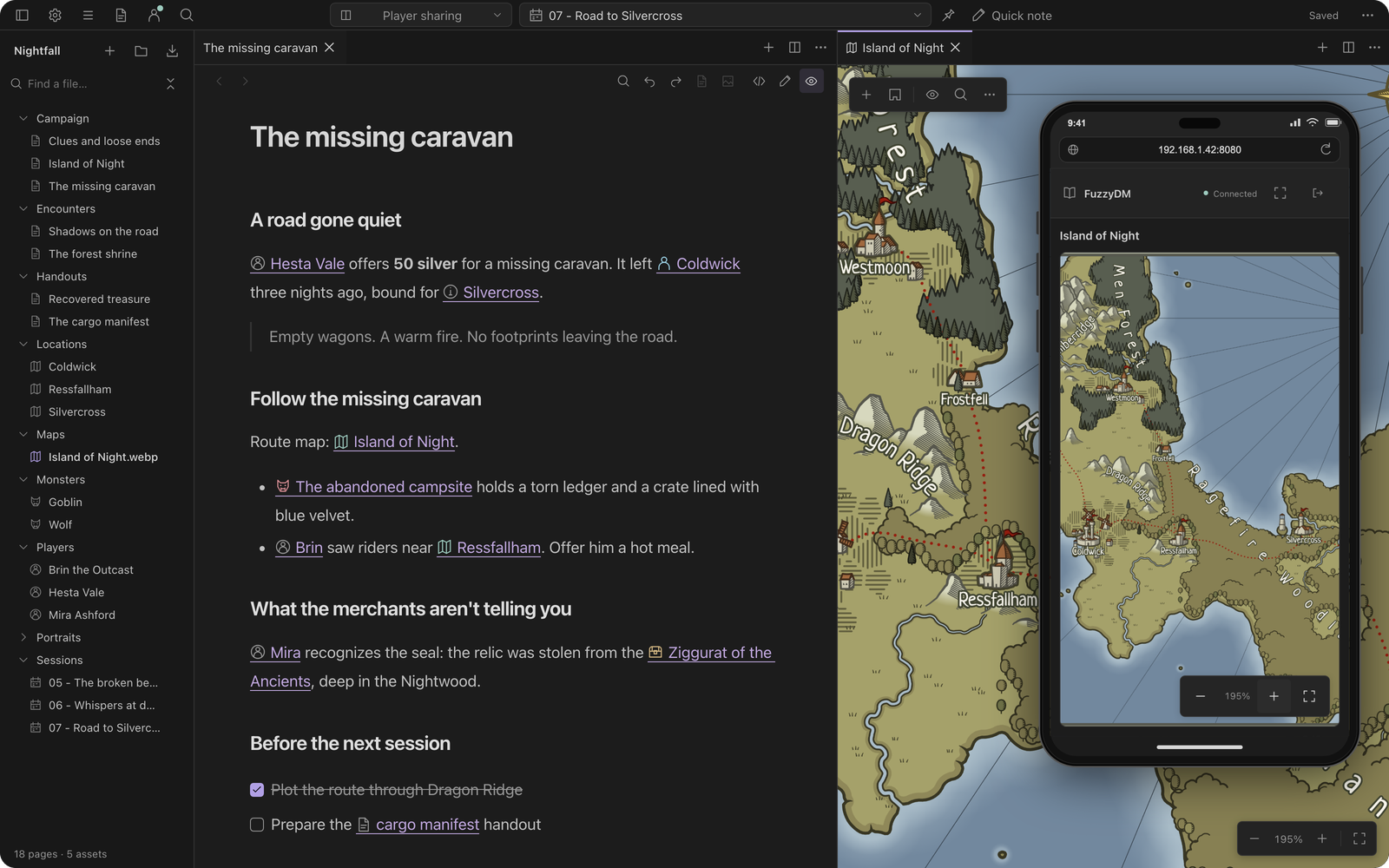Open the '07 - Road to Silvercross' session dropdown
1389x868 pixels.
[x=725, y=16]
